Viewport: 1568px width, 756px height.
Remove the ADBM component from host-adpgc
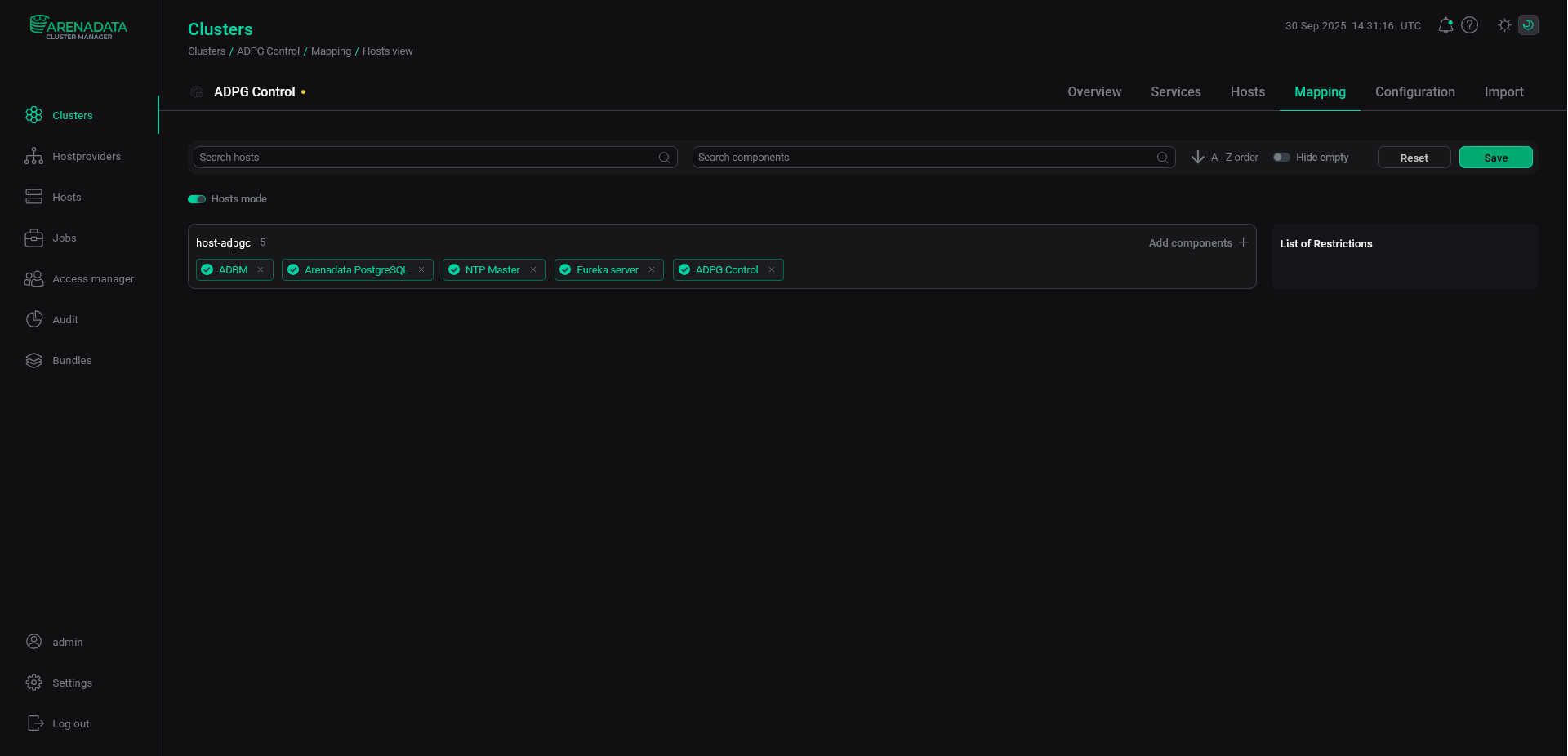(260, 269)
